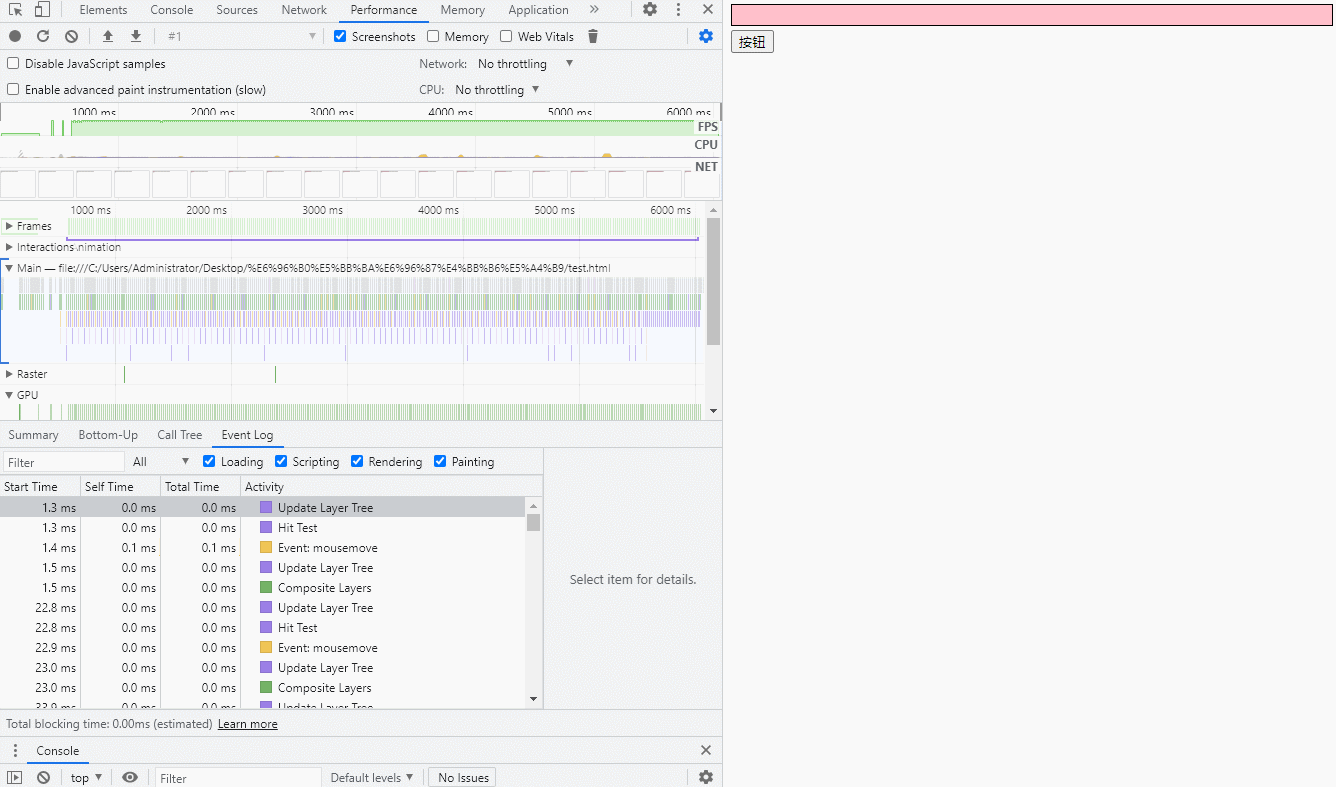Expand the Frames track
The width and height of the screenshot is (1336, 787).
click(9, 226)
